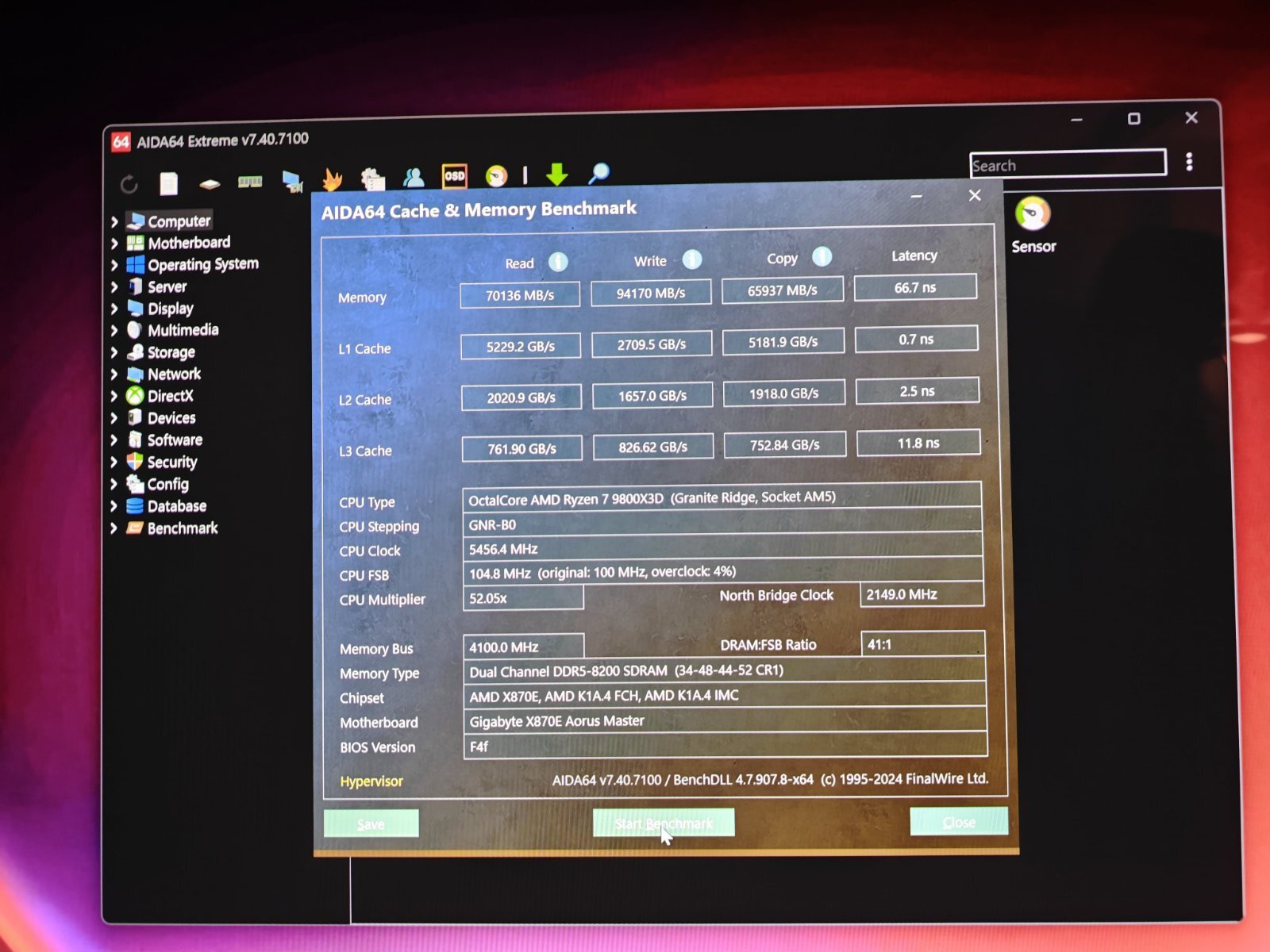Click Memory Read value 70136 MB/s
Viewport: 1270px width, 952px height.
[520, 295]
